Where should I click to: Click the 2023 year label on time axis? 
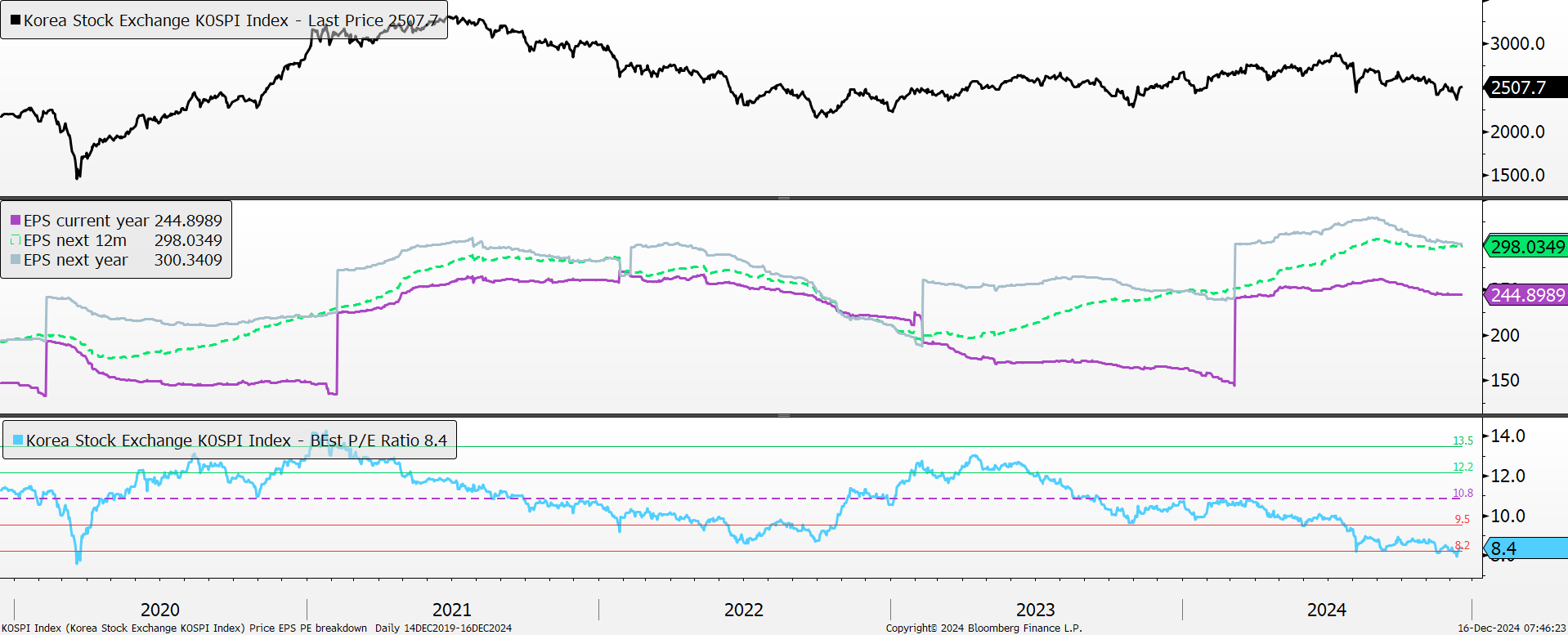click(x=1036, y=610)
